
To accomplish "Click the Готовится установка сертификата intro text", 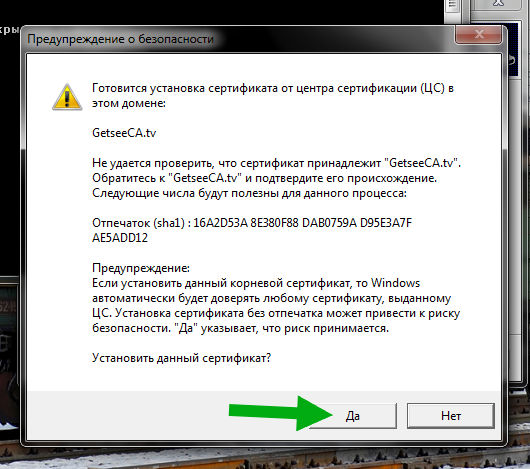I will pyautogui.click(x=273, y=96).
